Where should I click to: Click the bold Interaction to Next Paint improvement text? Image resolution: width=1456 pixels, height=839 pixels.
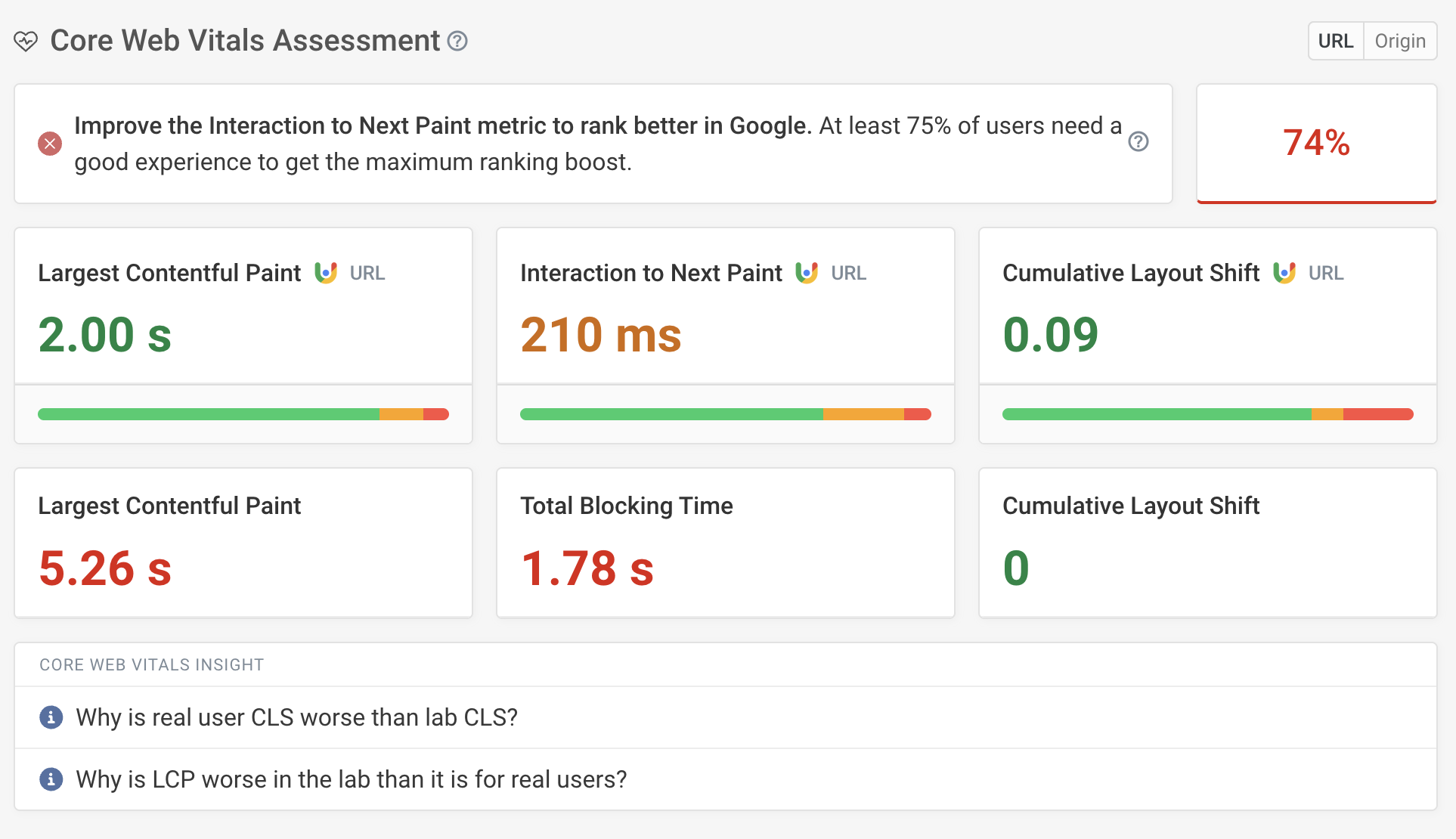click(x=441, y=125)
